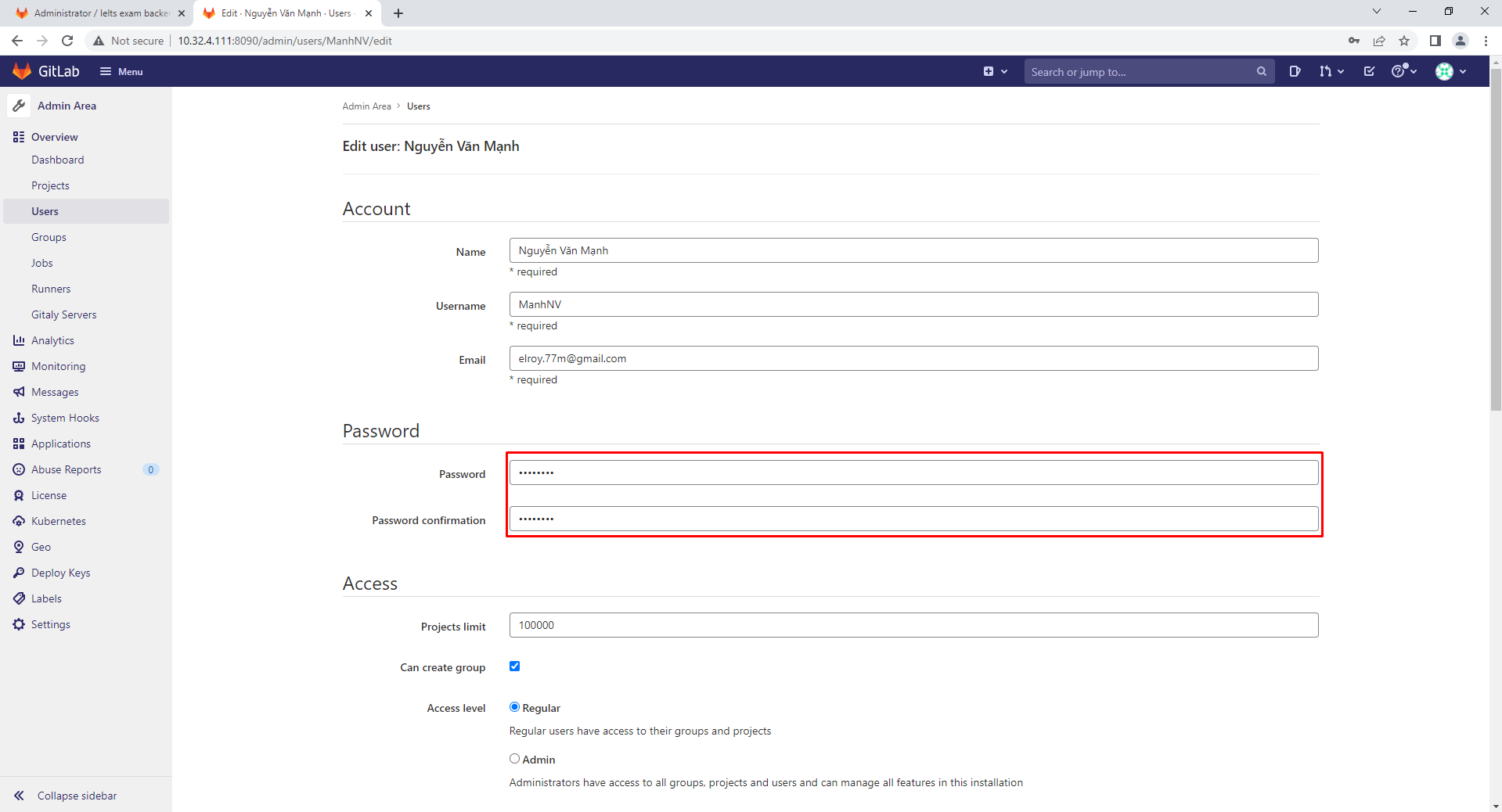Click the Labels tag icon
This screenshot has height=812, width=1502.
point(19,598)
